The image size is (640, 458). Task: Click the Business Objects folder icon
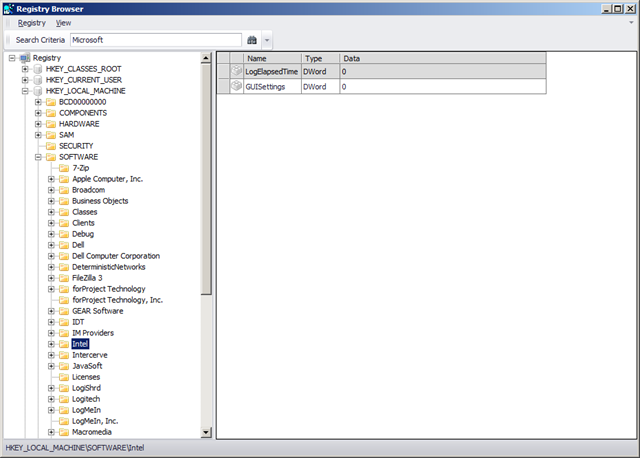pos(64,201)
